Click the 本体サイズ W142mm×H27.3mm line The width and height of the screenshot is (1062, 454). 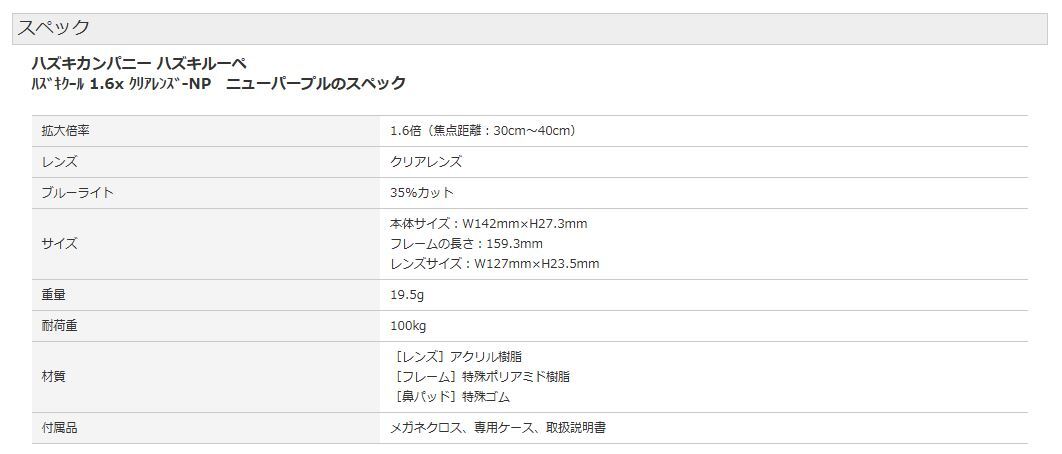(488, 224)
